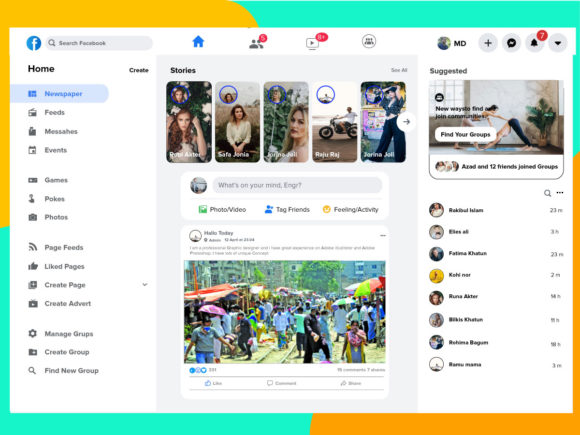The width and height of the screenshot is (580, 435).
Task: Click the Create link beside Home
Action: click(139, 70)
